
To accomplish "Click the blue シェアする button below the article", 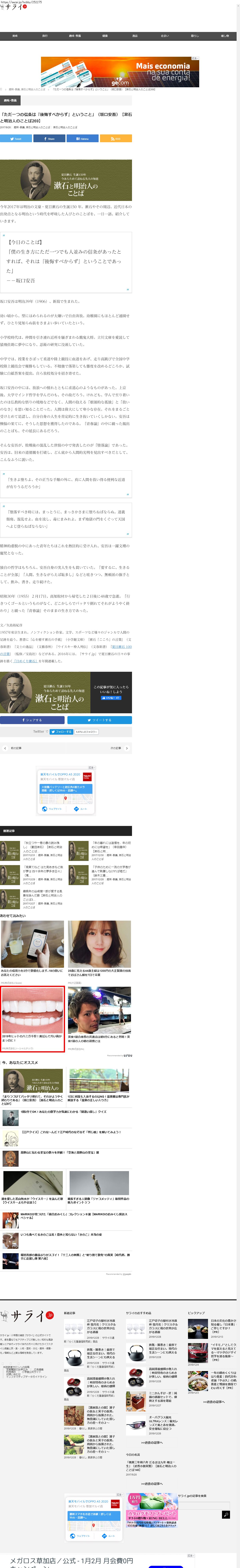I will [32, 720].
